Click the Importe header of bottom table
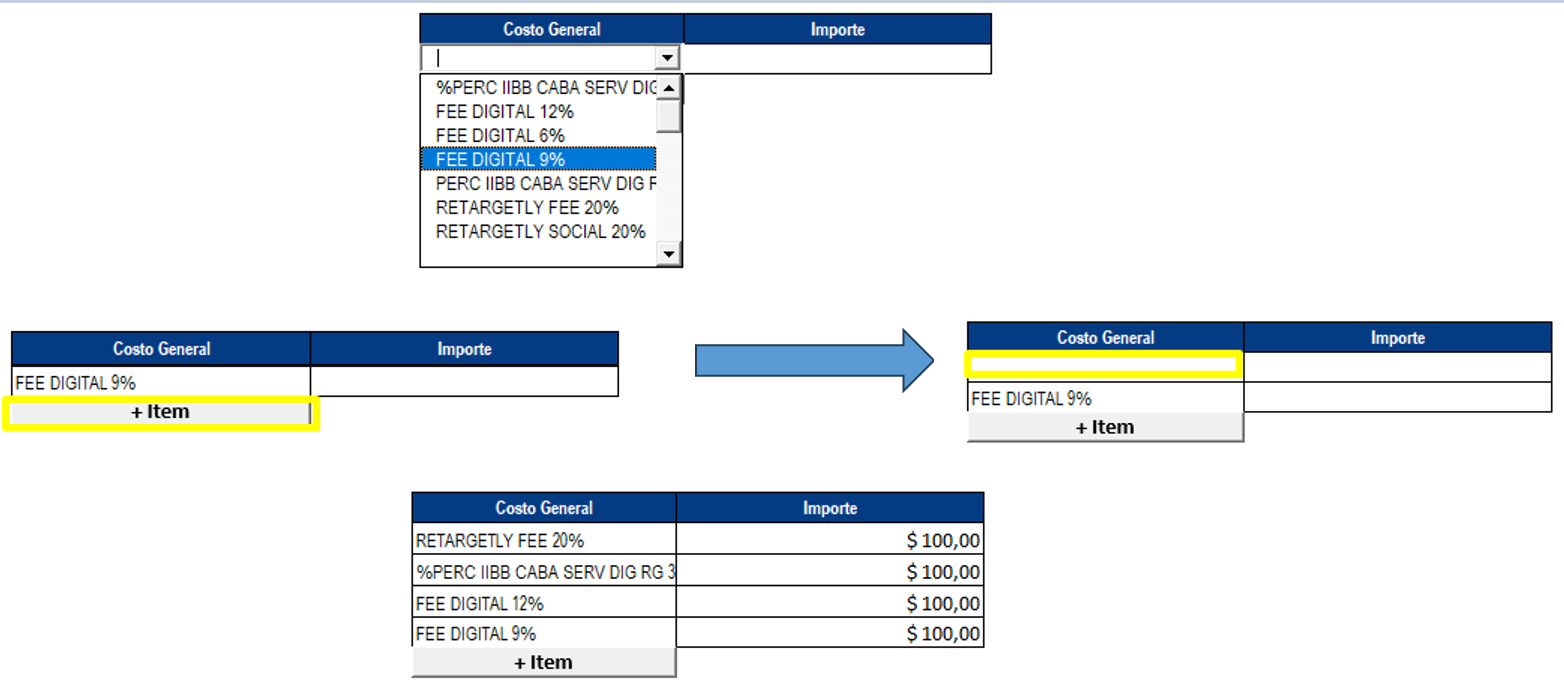 point(830,508)
